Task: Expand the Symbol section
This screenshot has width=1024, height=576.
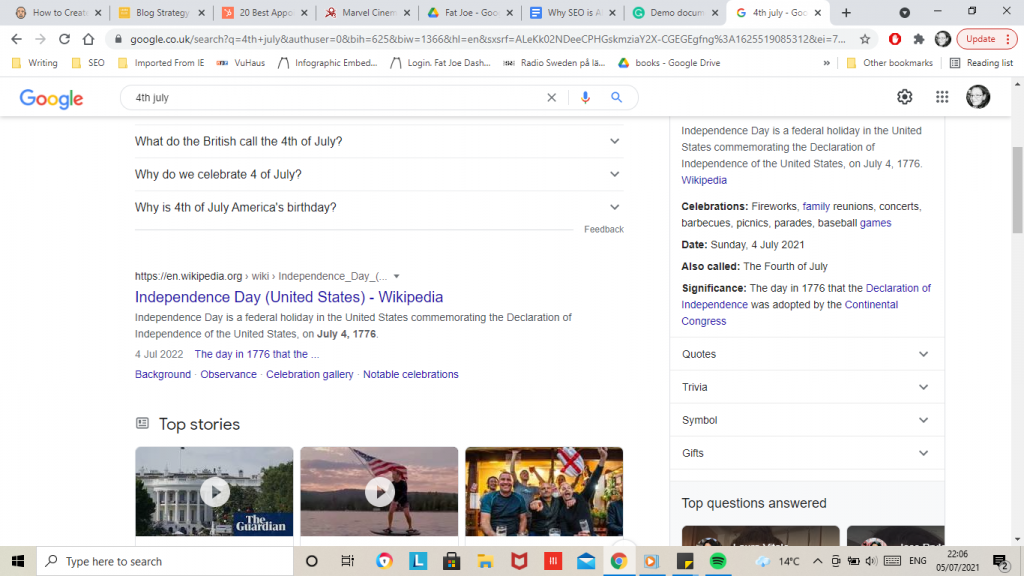Action: (807, 420)
